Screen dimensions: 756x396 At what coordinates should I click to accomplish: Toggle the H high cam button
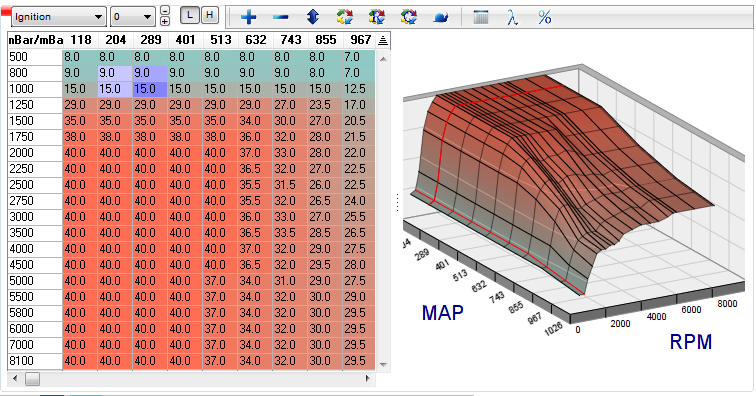[x=209, y=15]
